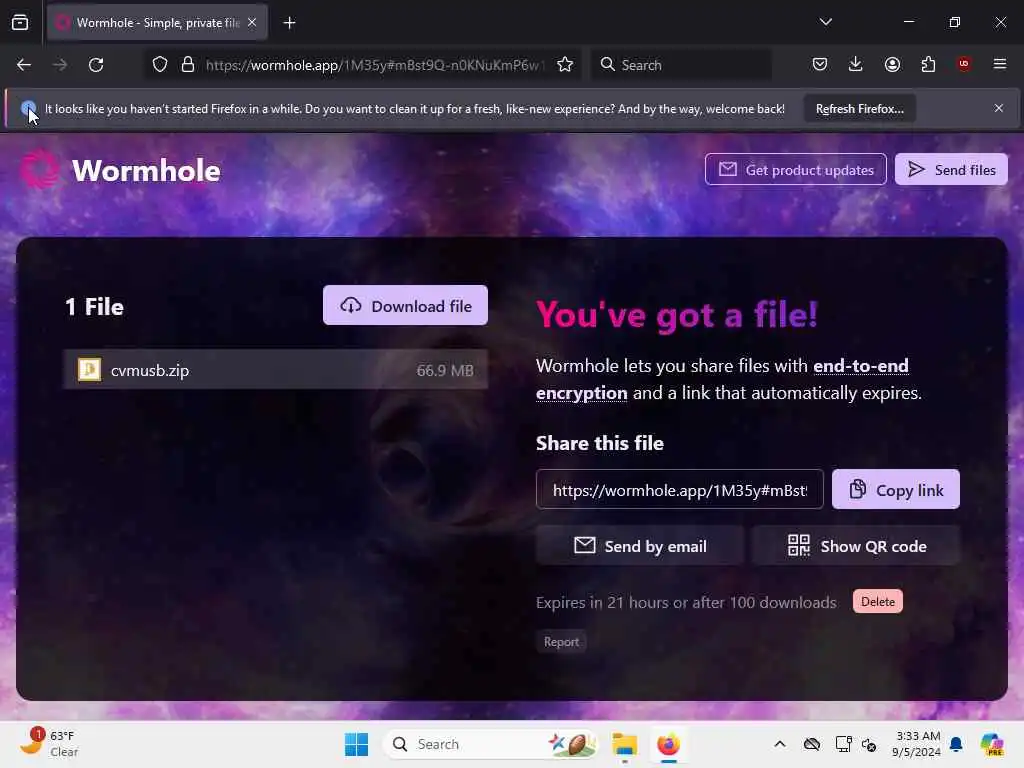Close the Wormhole tab
Screen dimensions: 1024x768
(252, 23)
